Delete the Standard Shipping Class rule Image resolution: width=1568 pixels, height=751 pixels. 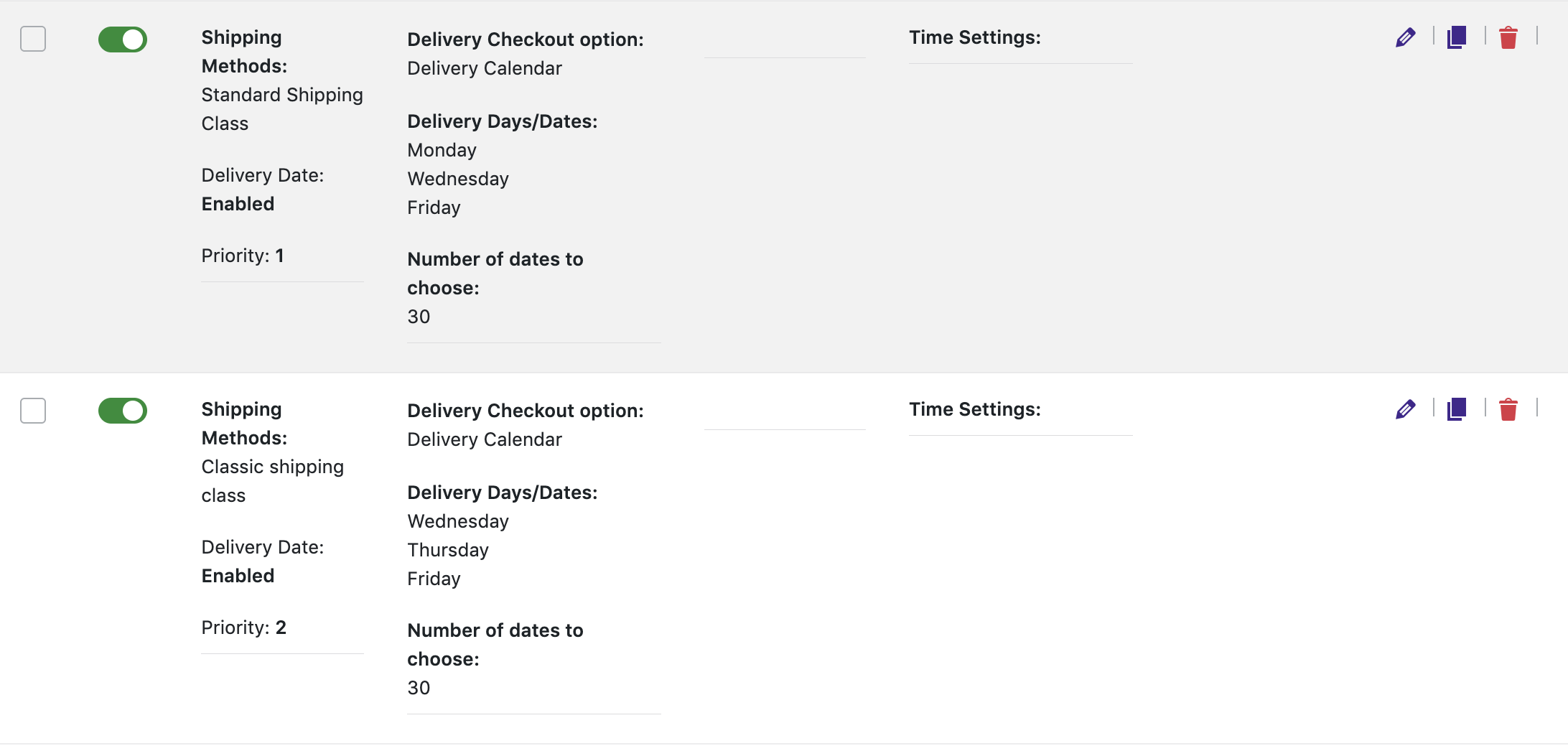click(1508, 37)
